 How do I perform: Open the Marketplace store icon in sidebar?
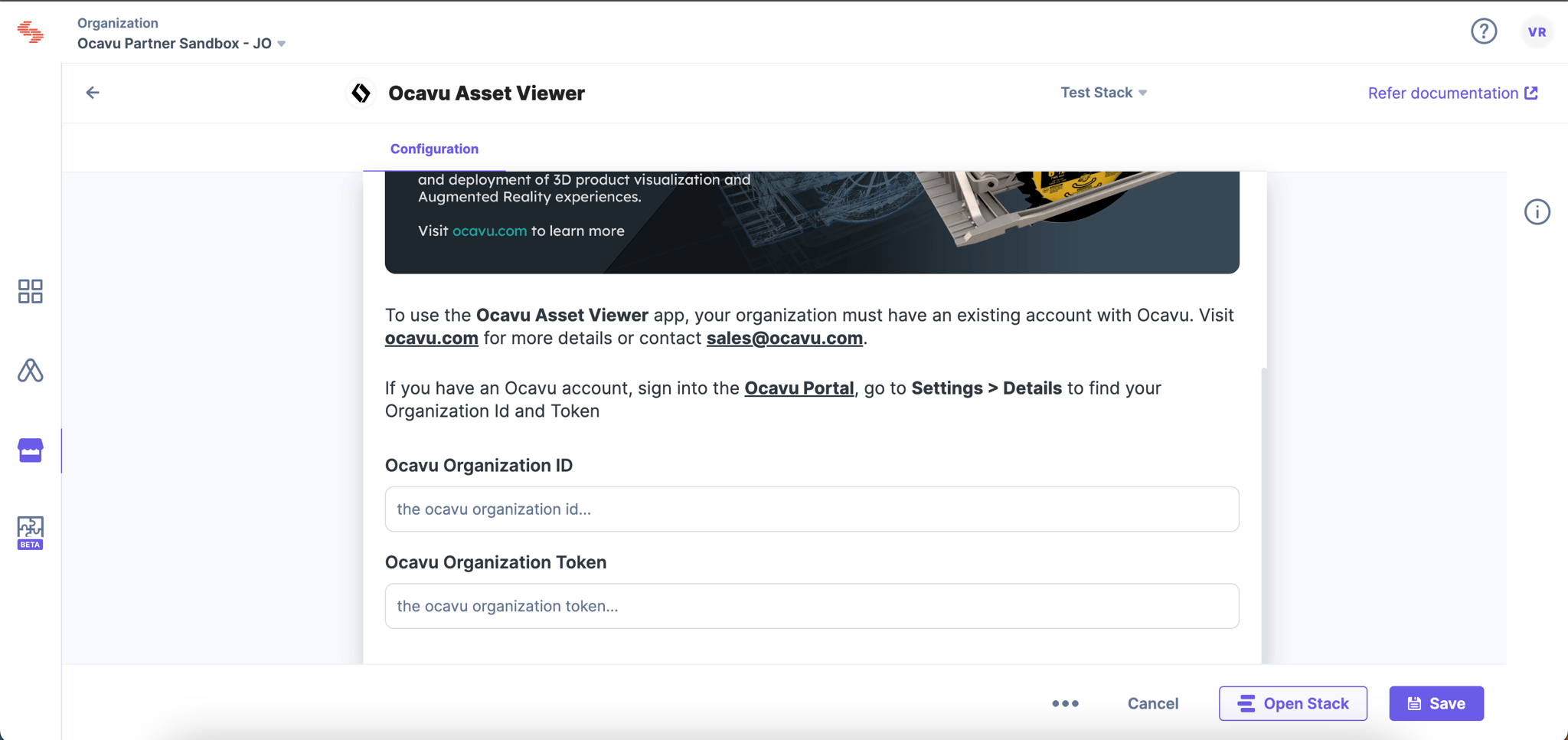pos(31,450)
